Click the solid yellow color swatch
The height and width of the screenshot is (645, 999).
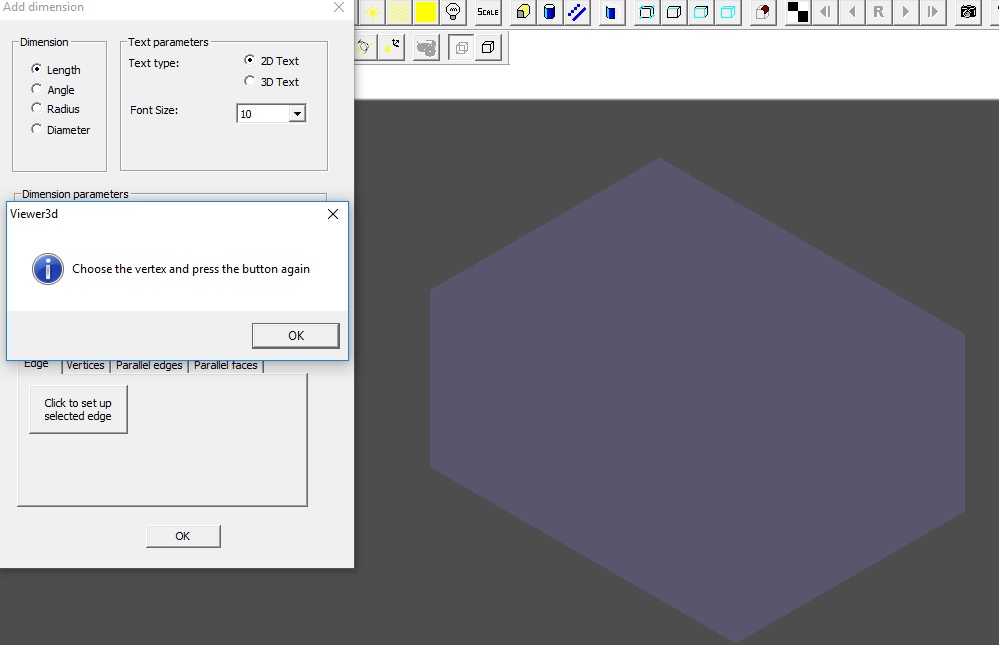[x=426, y=12]
